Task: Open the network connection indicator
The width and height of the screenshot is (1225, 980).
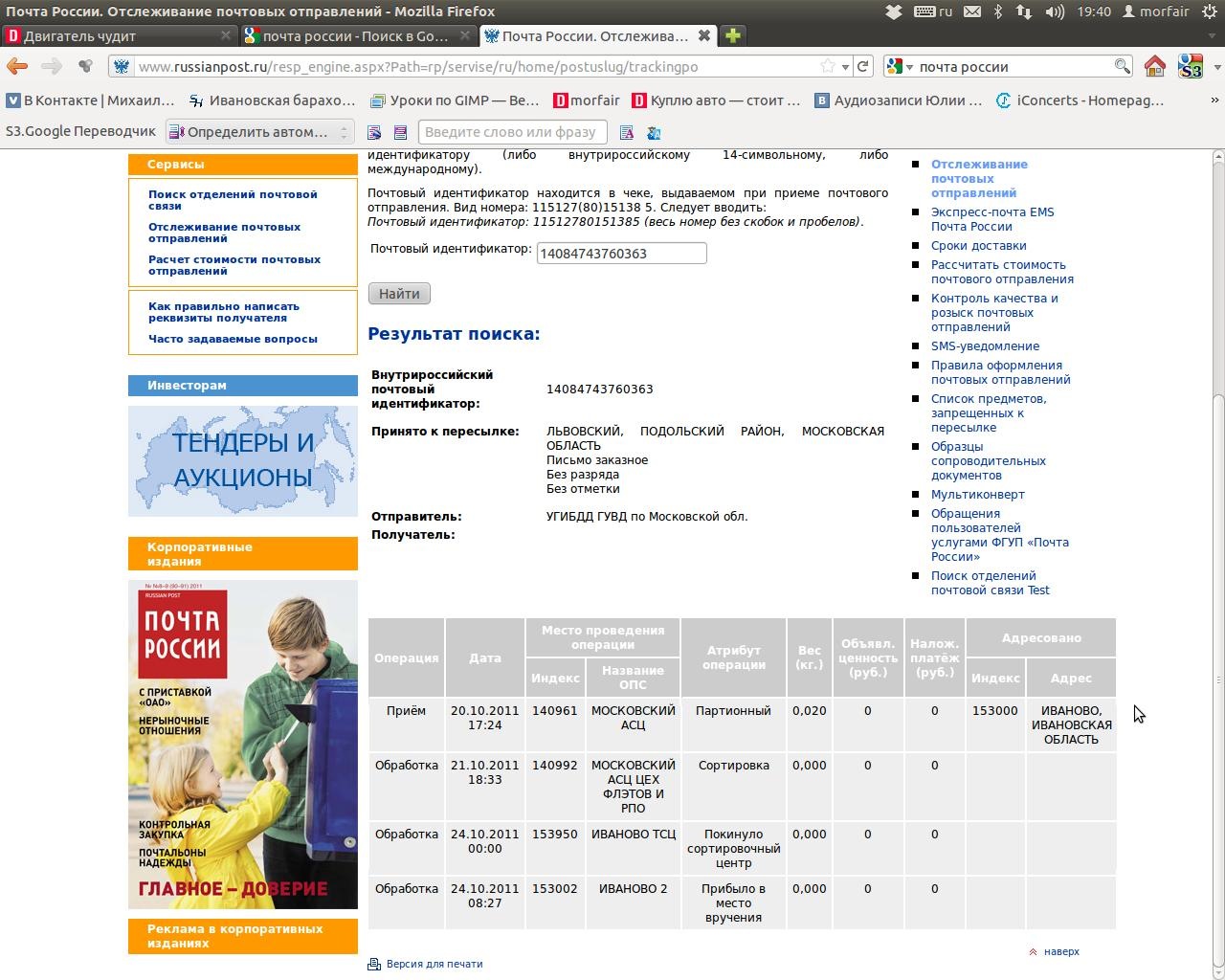Action: tap(1024, 11)
